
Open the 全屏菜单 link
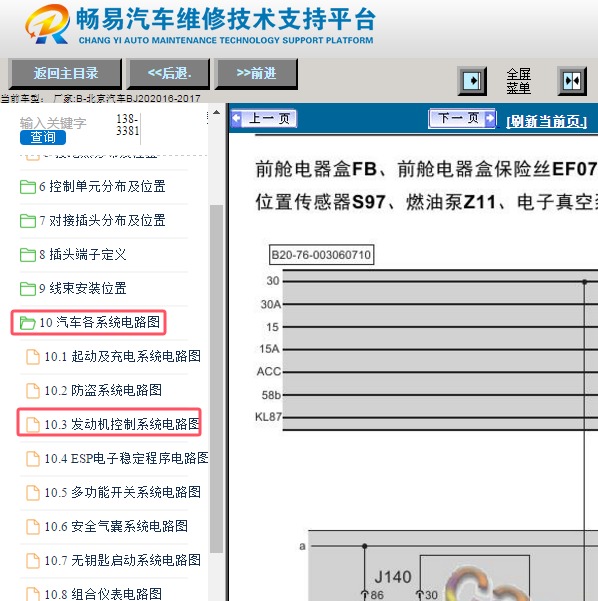tap(519, 81)
